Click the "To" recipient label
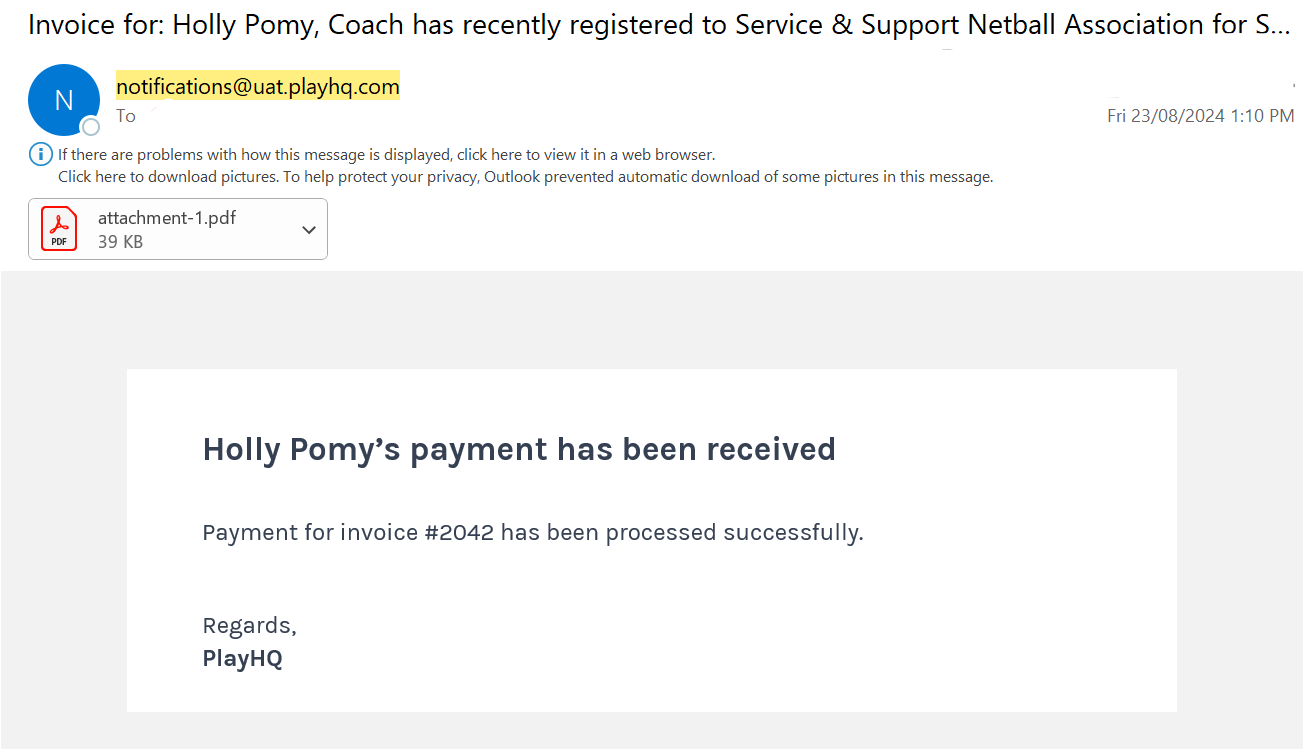 click(126, 116)
